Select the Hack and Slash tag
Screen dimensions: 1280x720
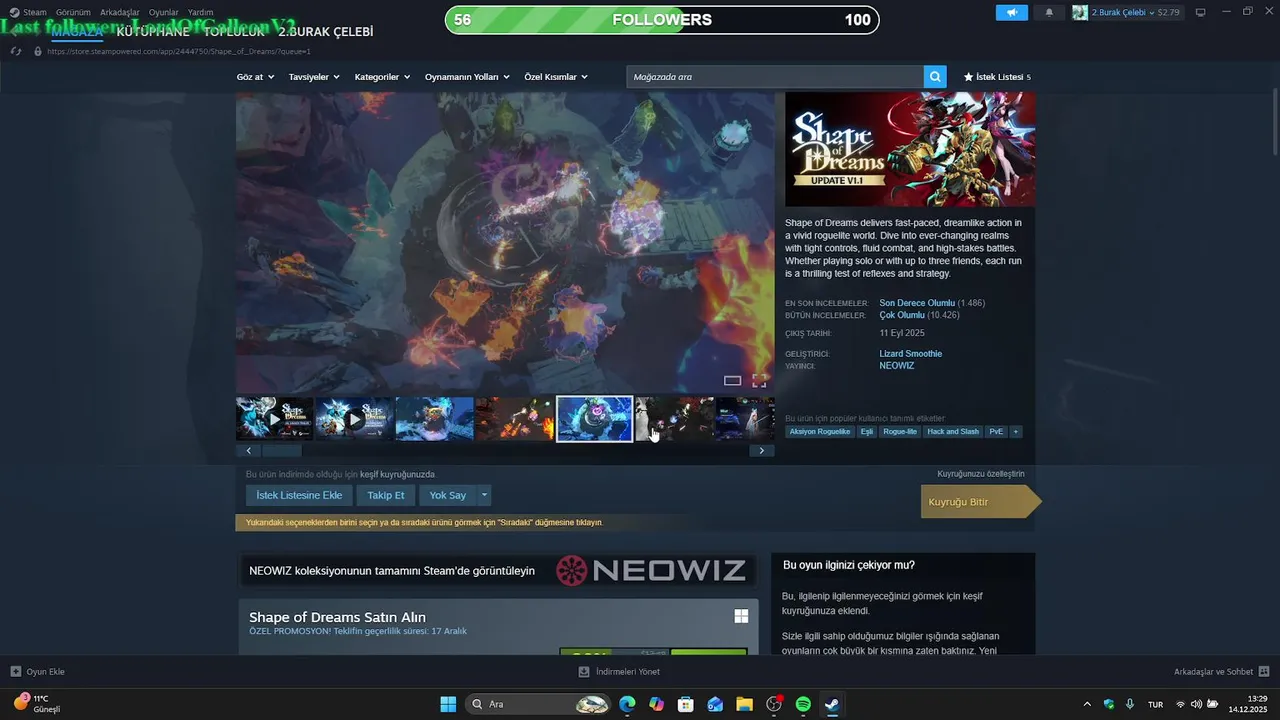953,431
